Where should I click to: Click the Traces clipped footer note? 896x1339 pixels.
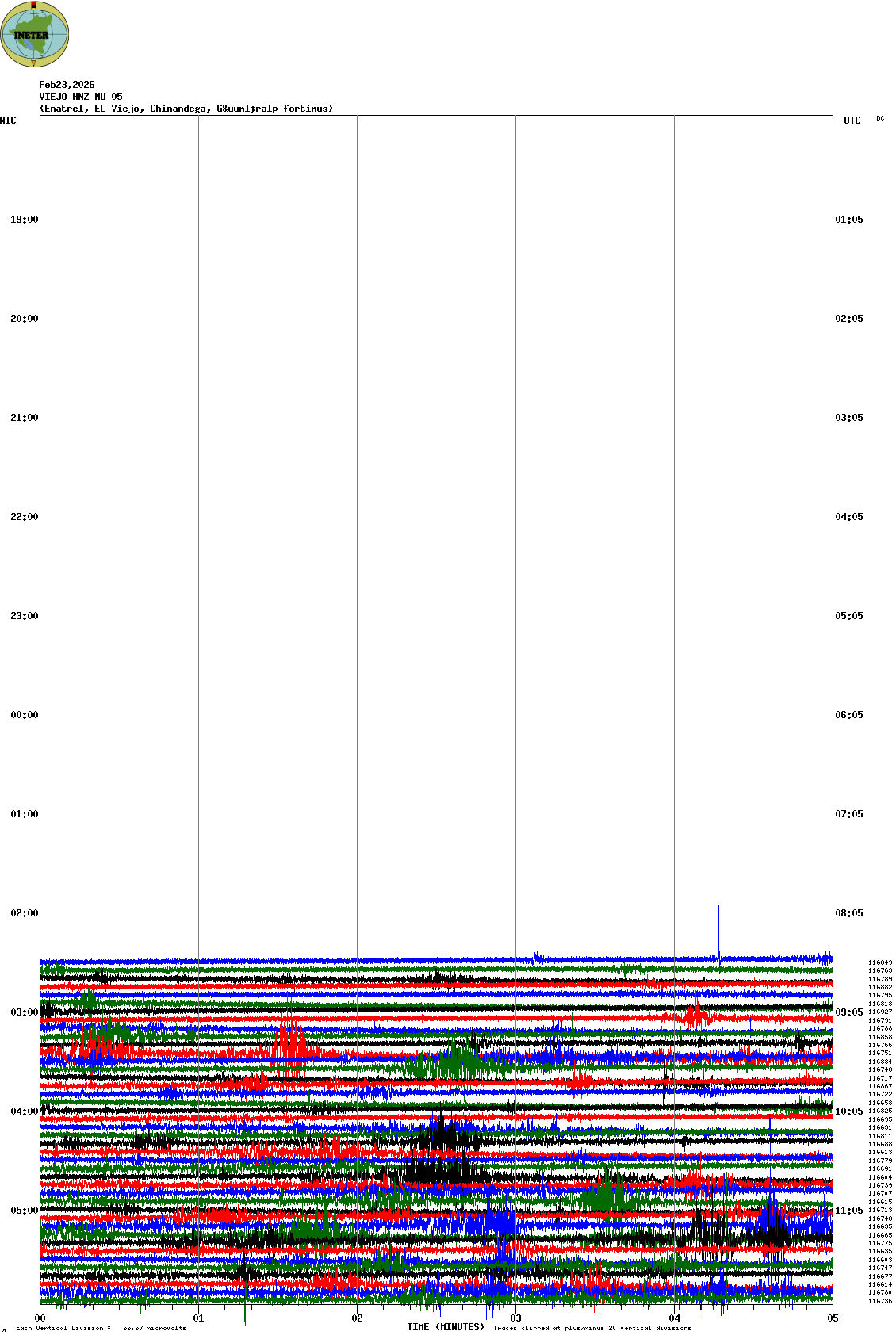(x=592, y=1328)
